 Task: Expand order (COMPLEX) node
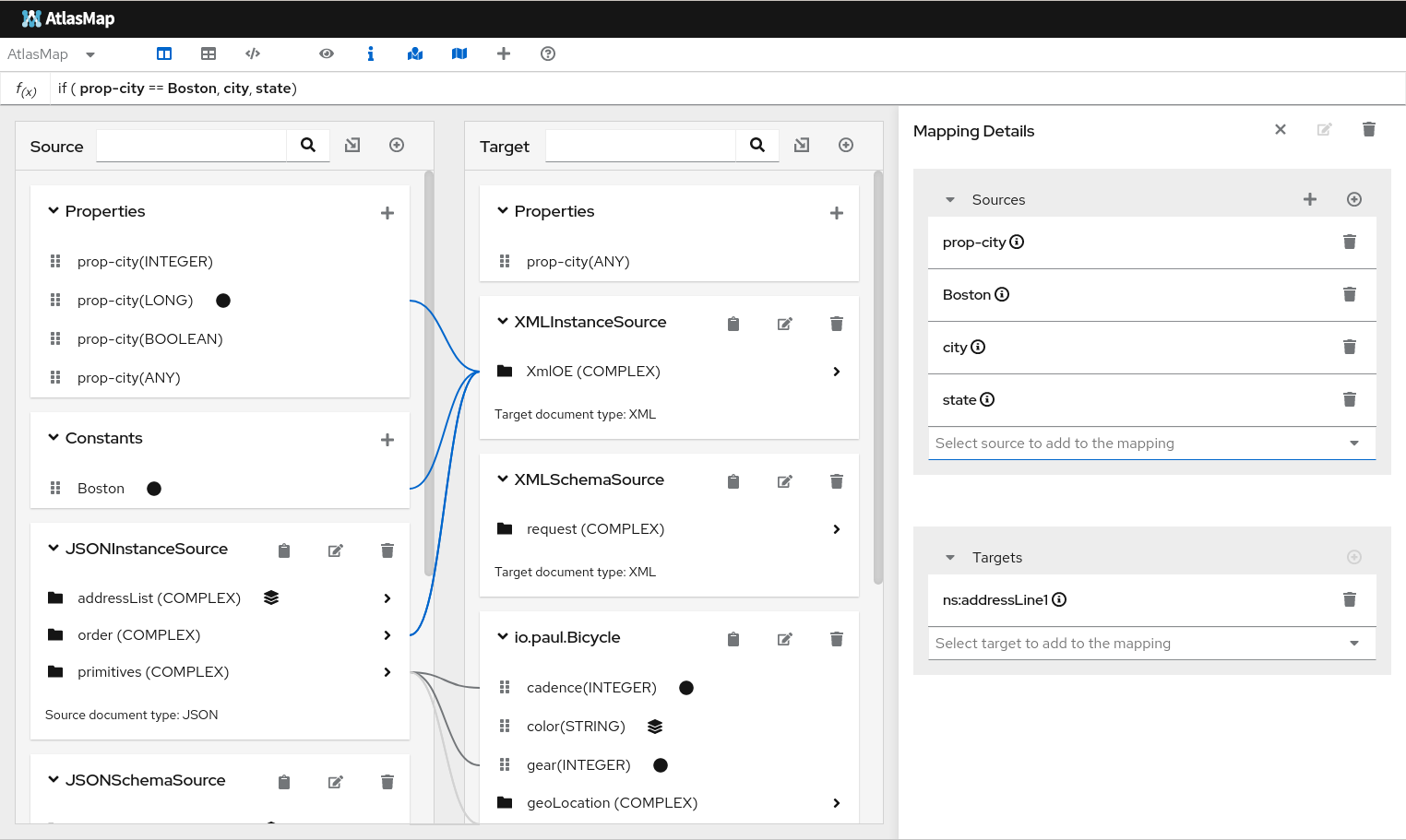(x=387, y=635)
